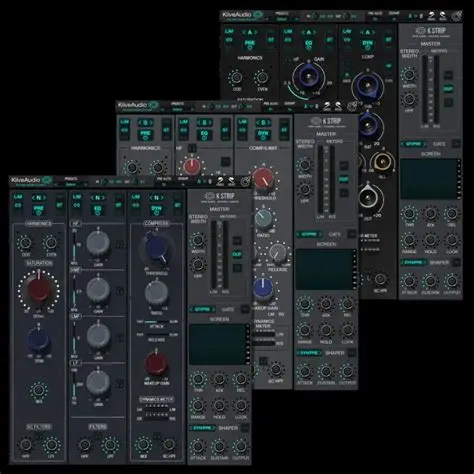
Task: Click the blue Trim knob in front window
Action: (x=39, y=340)
